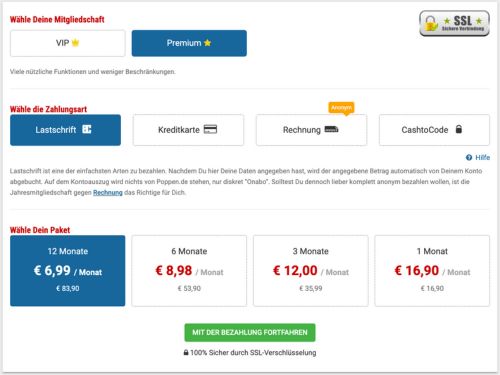Open the Rechnung link in description

coord(108,192)
